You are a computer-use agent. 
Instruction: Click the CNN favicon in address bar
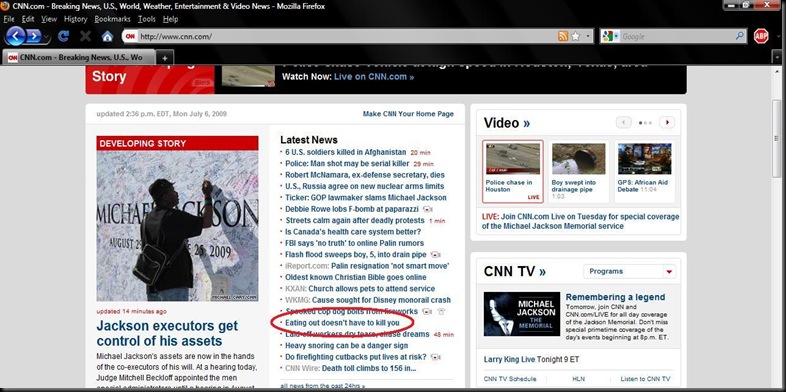tap(130, 36)
